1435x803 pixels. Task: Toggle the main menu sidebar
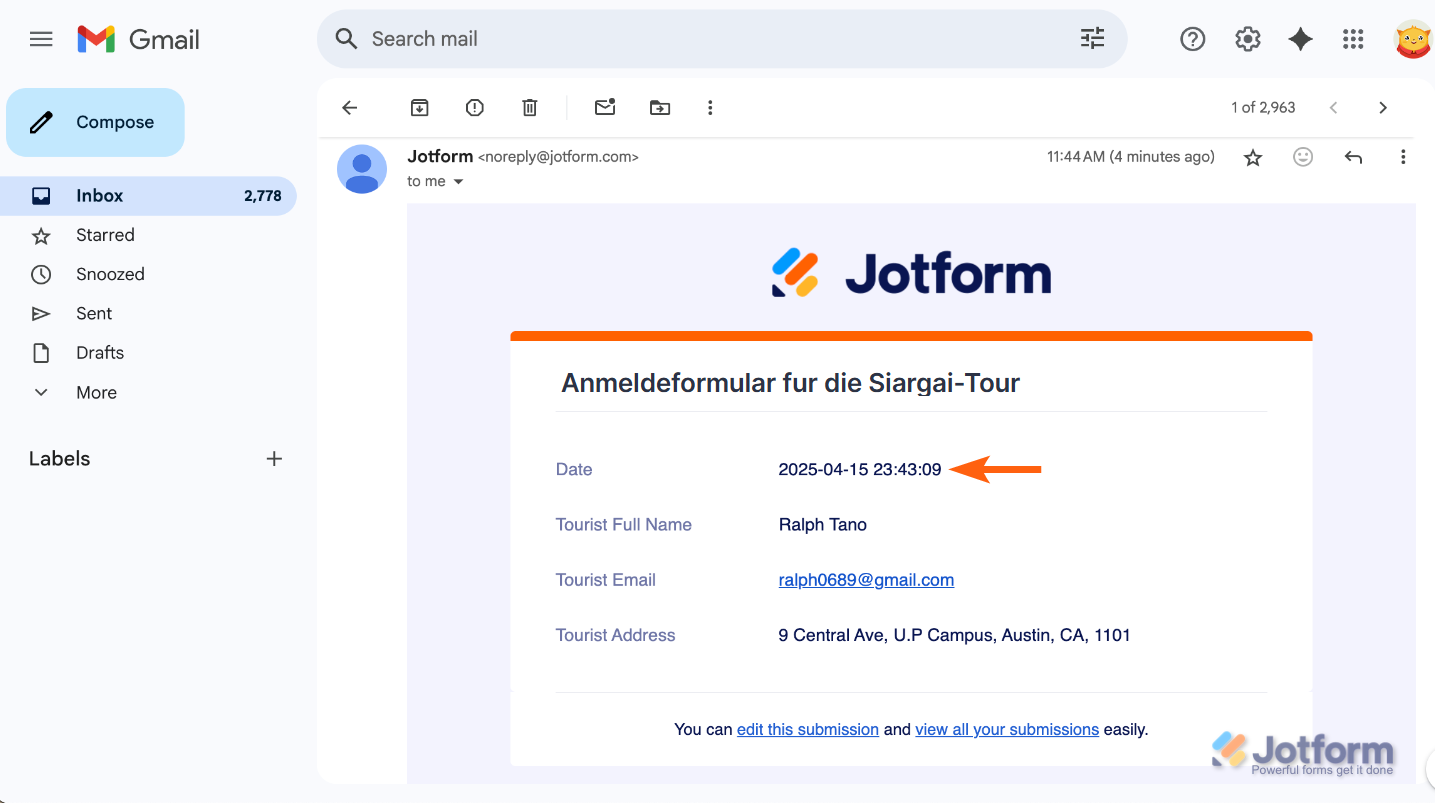pyautogui.click(x=41, y=39)
